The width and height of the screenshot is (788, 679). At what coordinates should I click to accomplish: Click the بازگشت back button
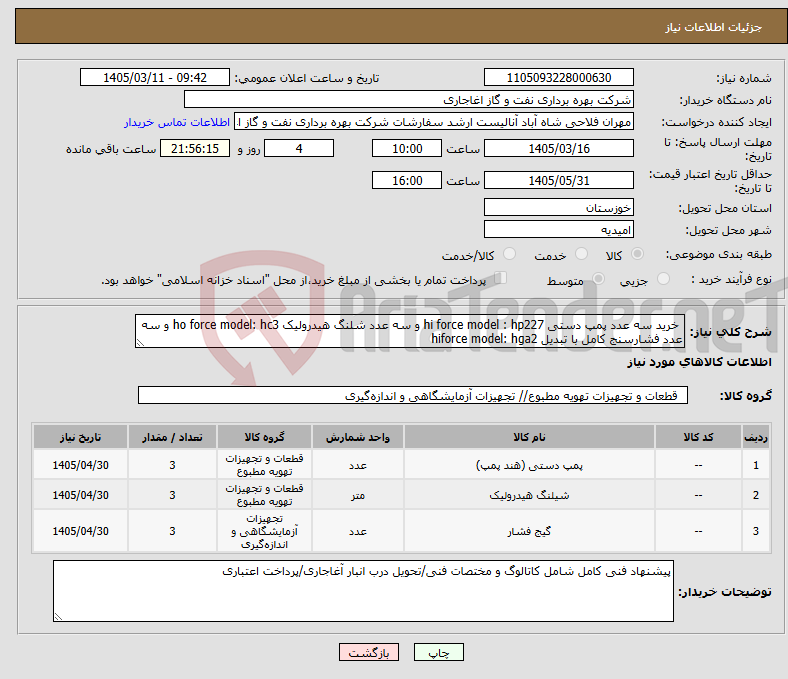pyautogui.click(x=369, y=652)
